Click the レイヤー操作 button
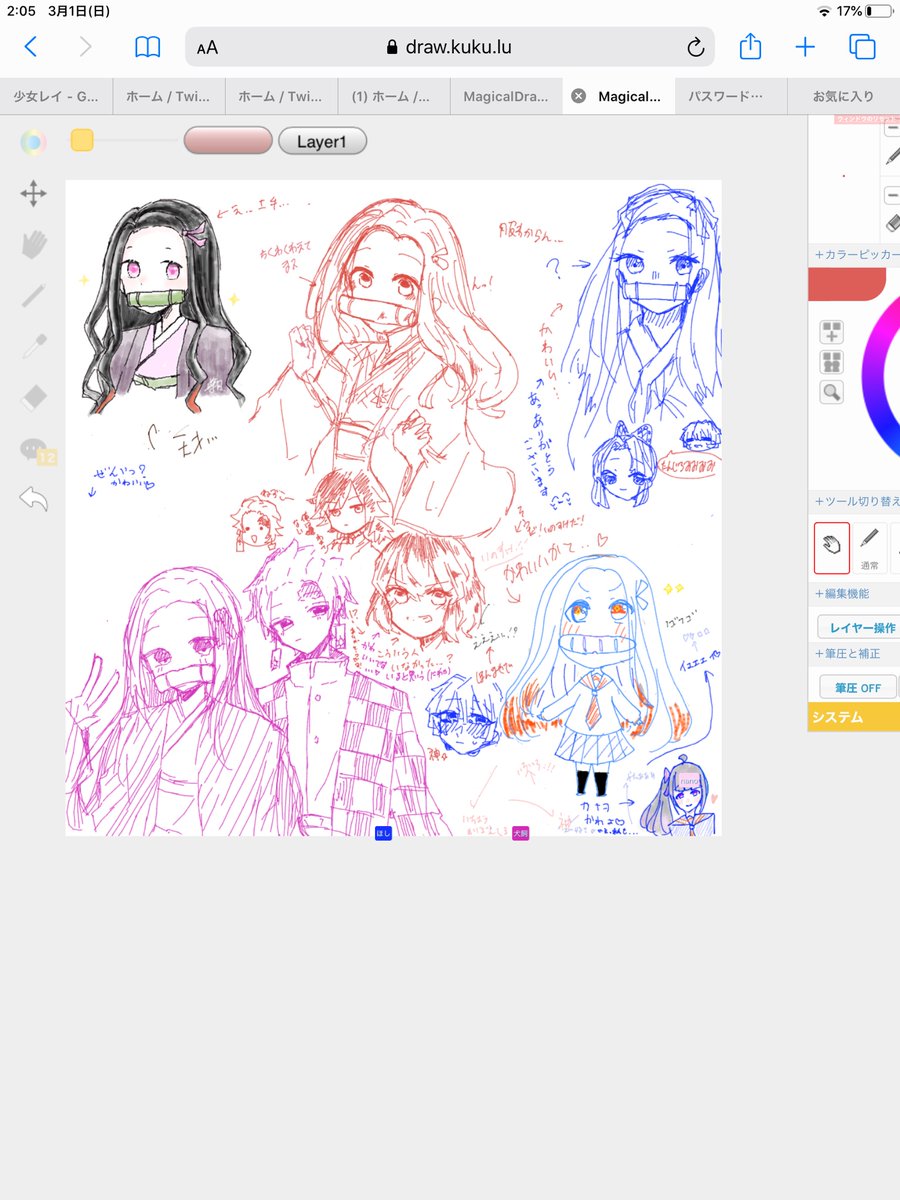This screenshot has width=900, height=1200. [x=858, y=628]
